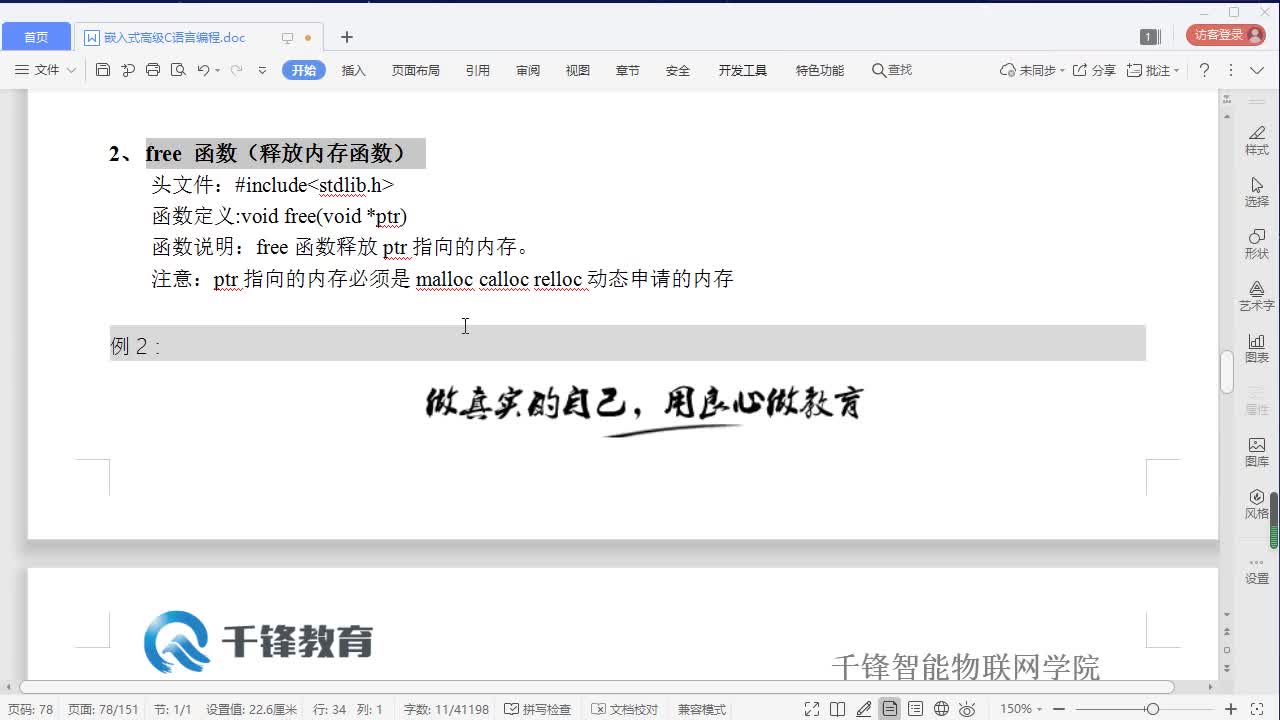Click the zoom out minus button
1280x720 pixels.
pyautogui.click(x=1058, y=709)
